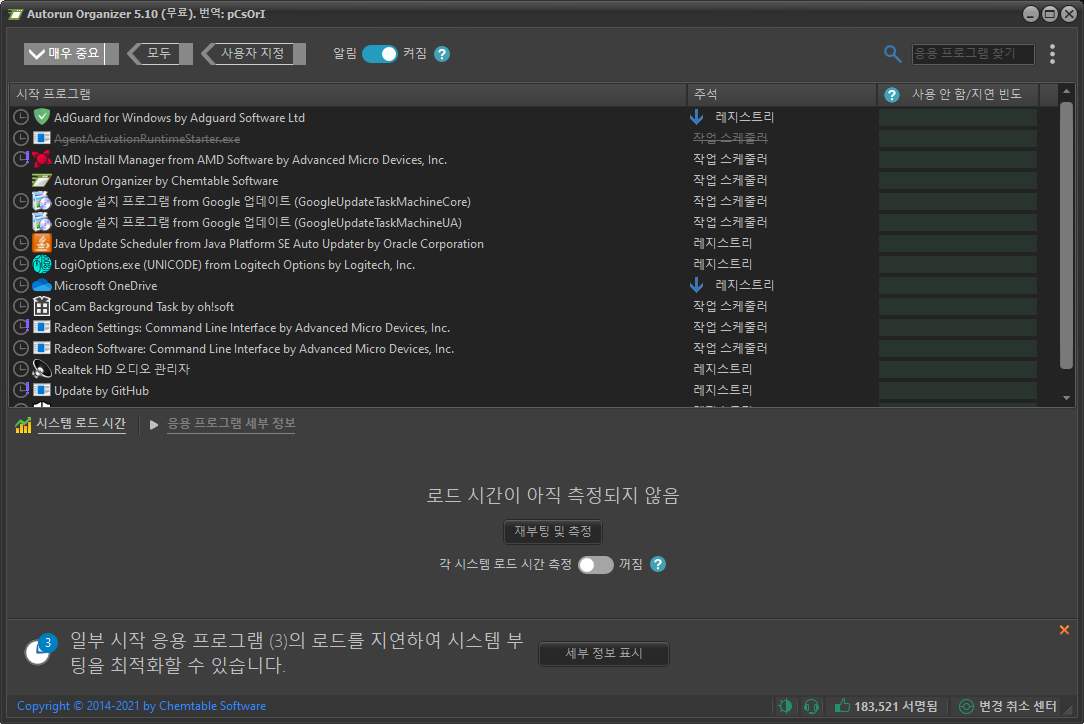Click the GoogleUpdateTaskMachineCore entry icon
This screenshot has width=1084, height=724.
[x=42, y=201]
